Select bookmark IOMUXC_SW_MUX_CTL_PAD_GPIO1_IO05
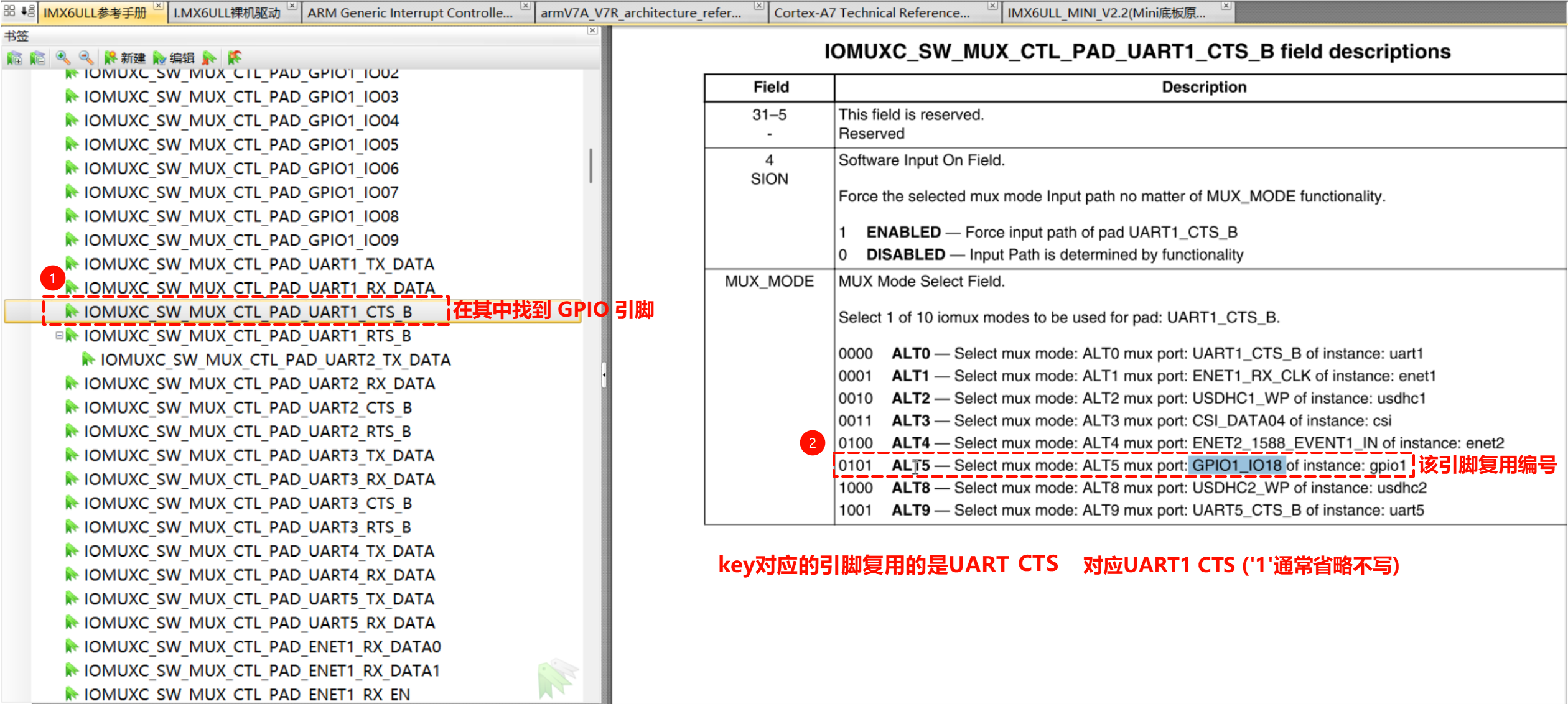The width and height of the screenshot is (1568, 704). (241, 145)
